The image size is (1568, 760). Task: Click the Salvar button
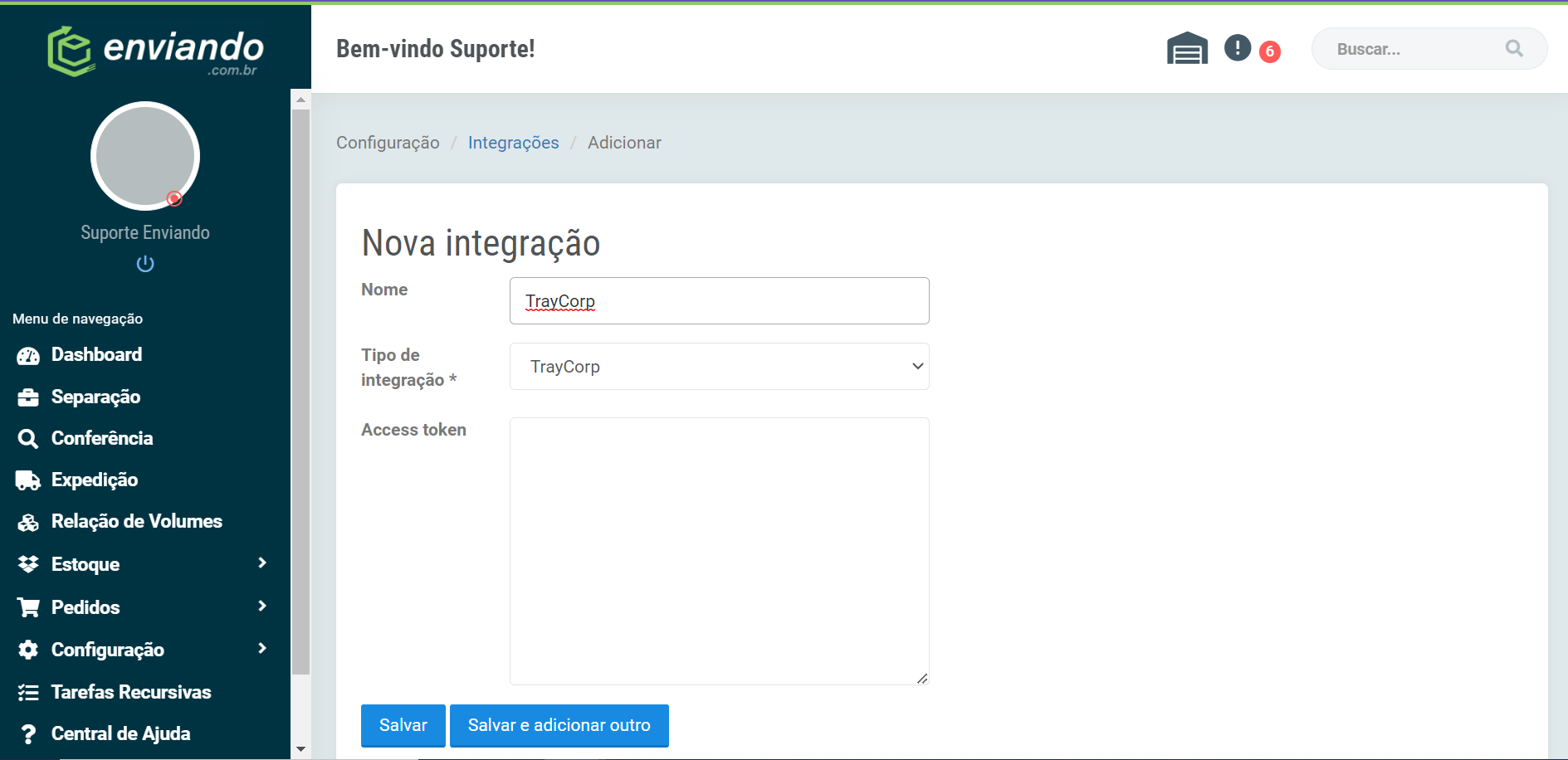coord(403,726)
